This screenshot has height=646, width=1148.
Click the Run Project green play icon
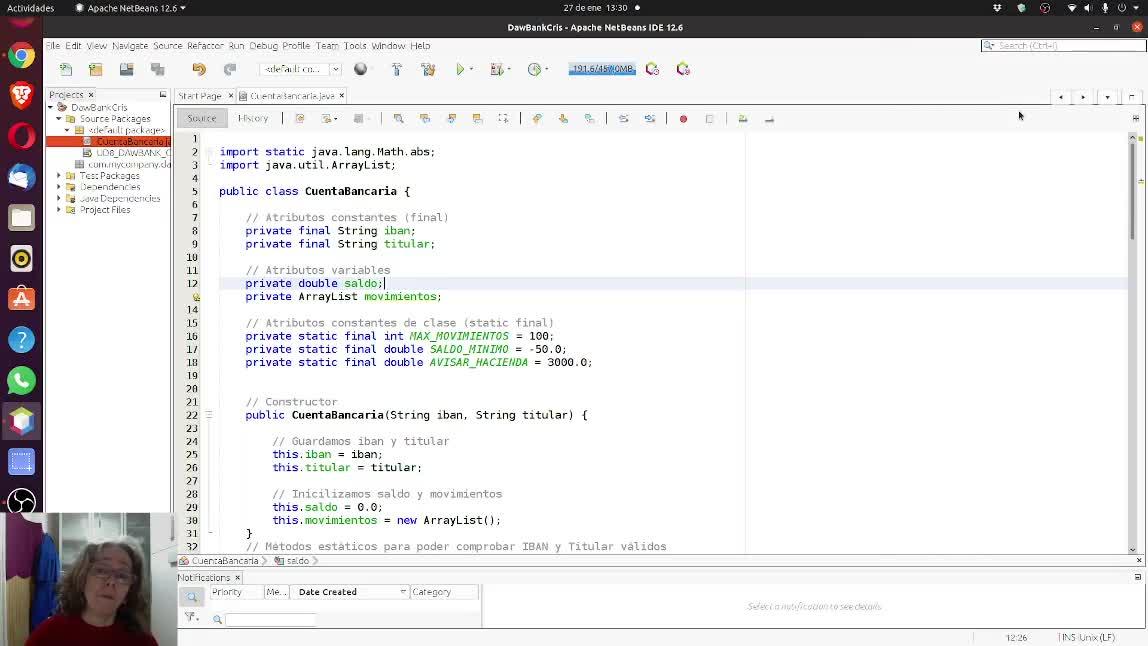[460, 69]
